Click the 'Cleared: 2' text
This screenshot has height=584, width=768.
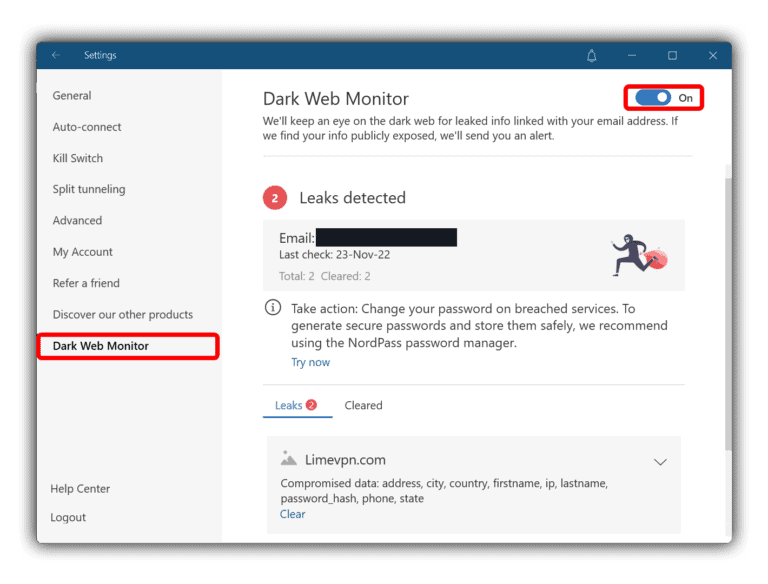345,276
